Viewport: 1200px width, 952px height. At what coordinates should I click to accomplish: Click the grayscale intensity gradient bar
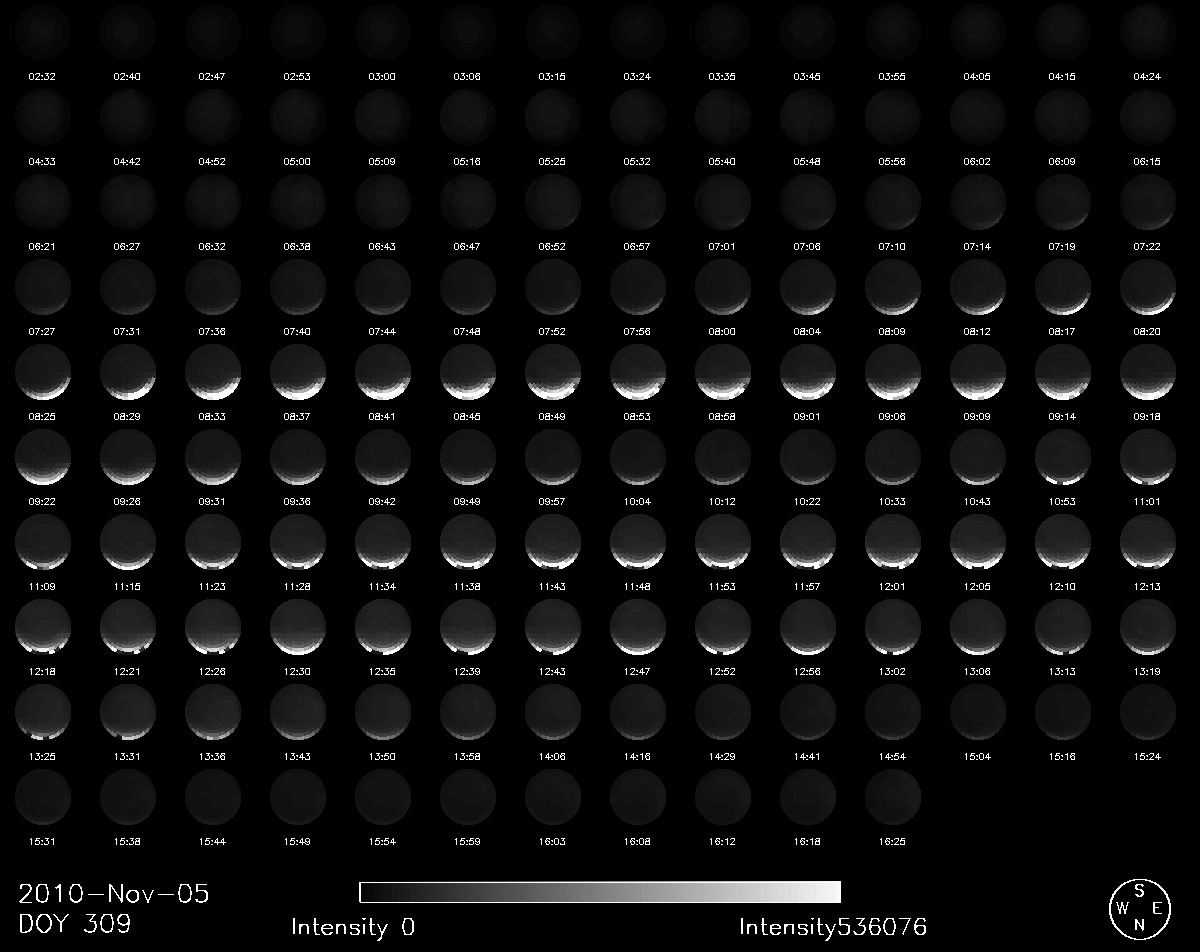pos(600,892)
